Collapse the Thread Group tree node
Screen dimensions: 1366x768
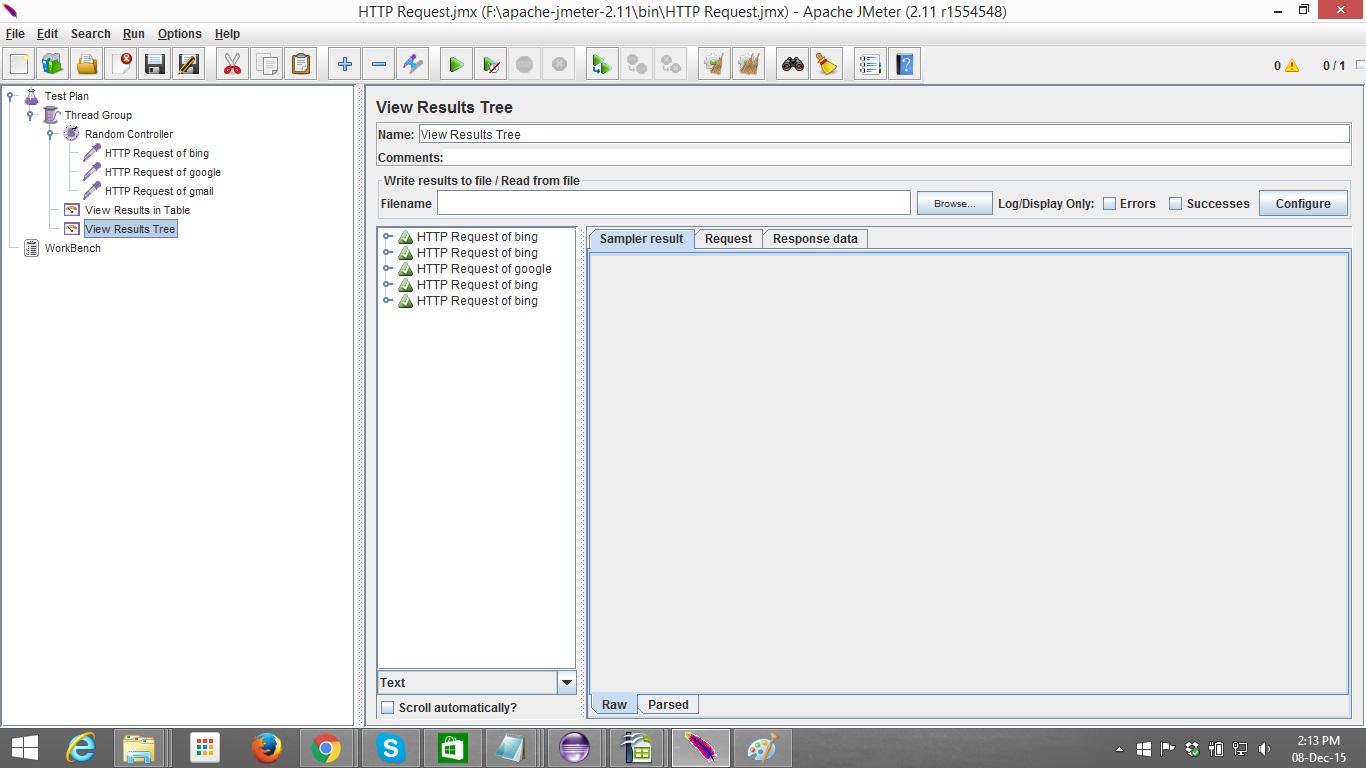coord(31,115)
